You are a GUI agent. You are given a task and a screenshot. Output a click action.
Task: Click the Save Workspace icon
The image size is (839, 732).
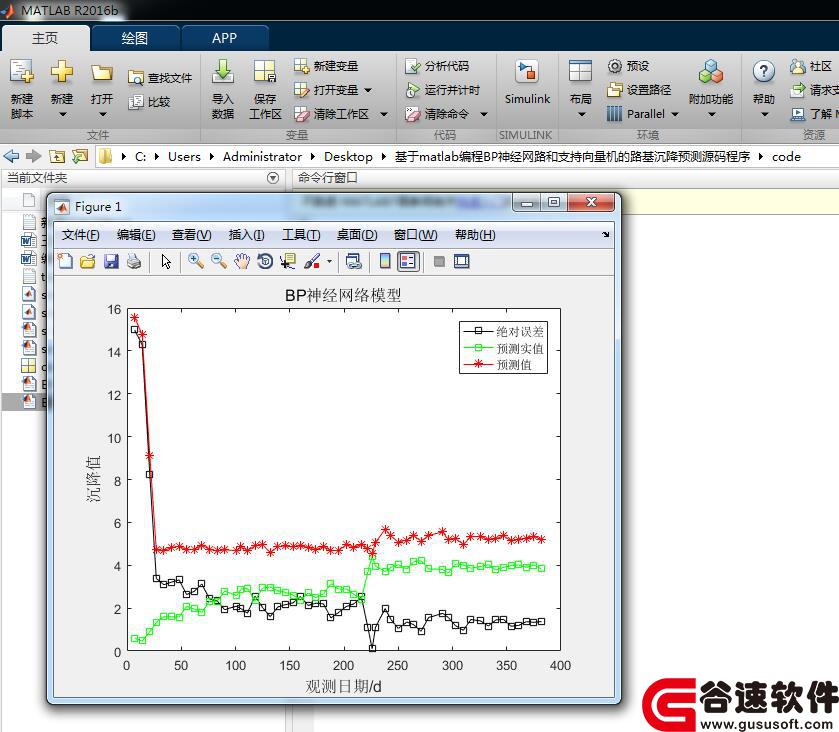265,72
